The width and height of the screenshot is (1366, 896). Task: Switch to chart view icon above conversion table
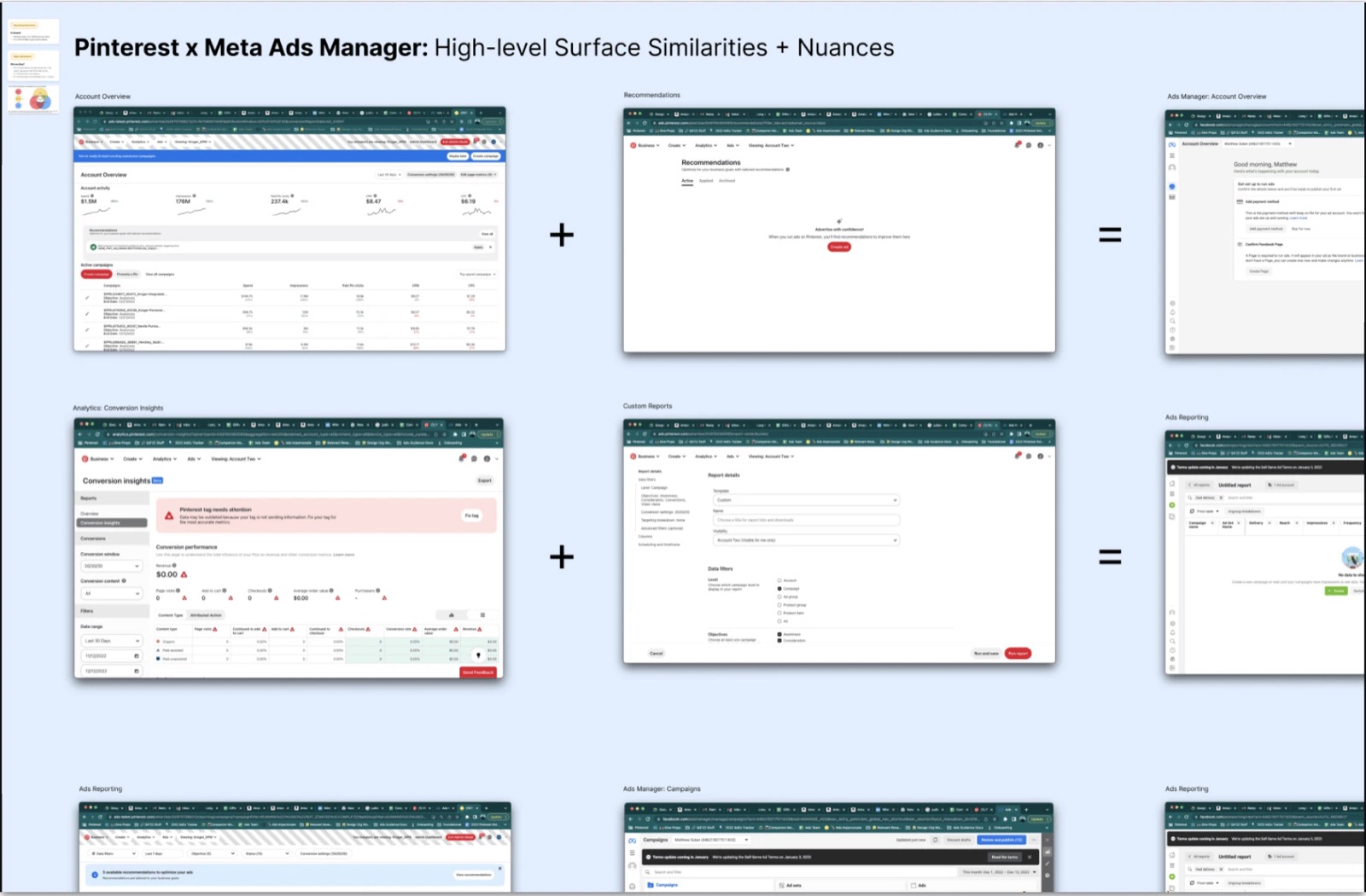point(451,614)
